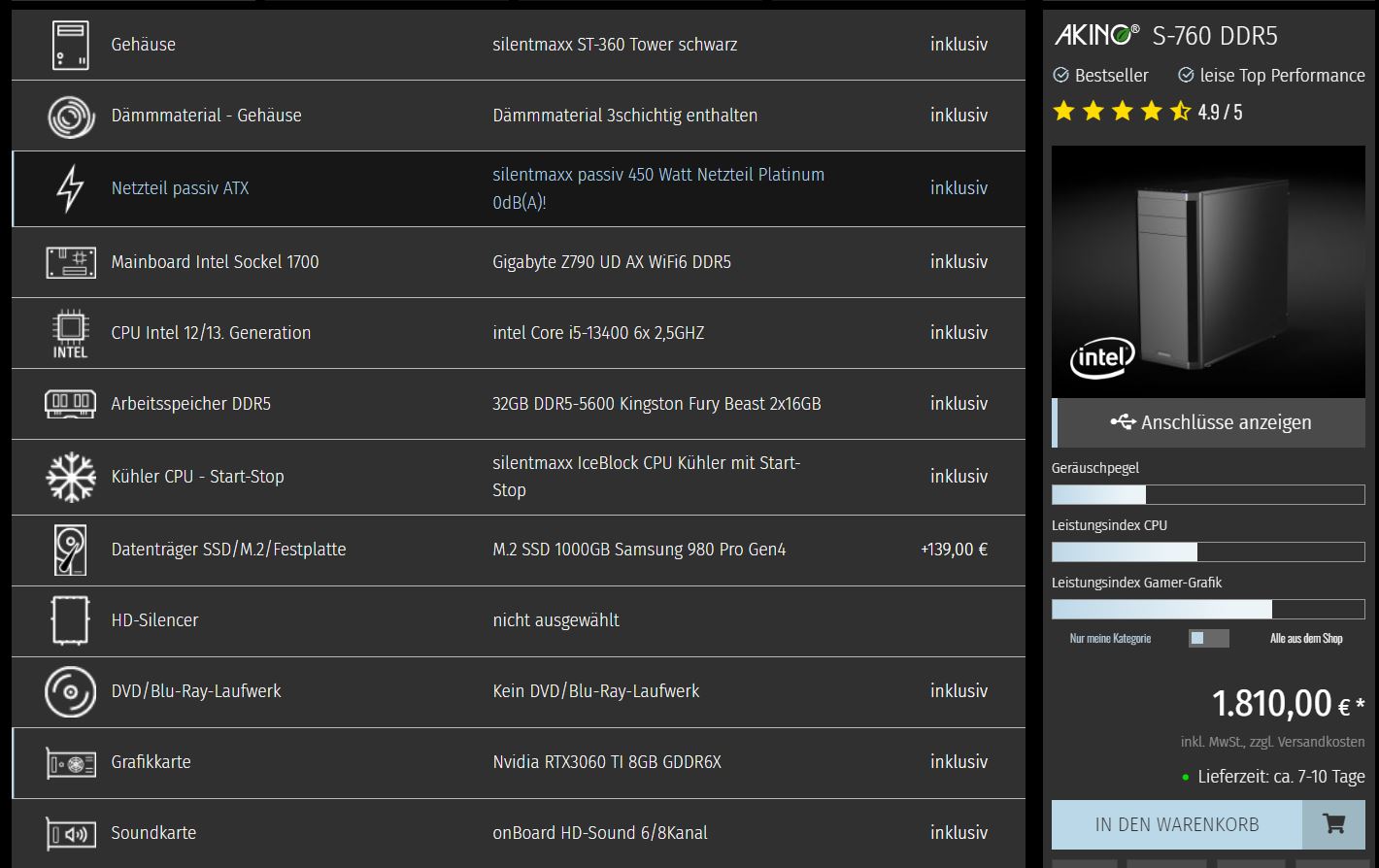Click the hard drive Datenträger icon
1379x868 pixels.
tap(70, 550)
